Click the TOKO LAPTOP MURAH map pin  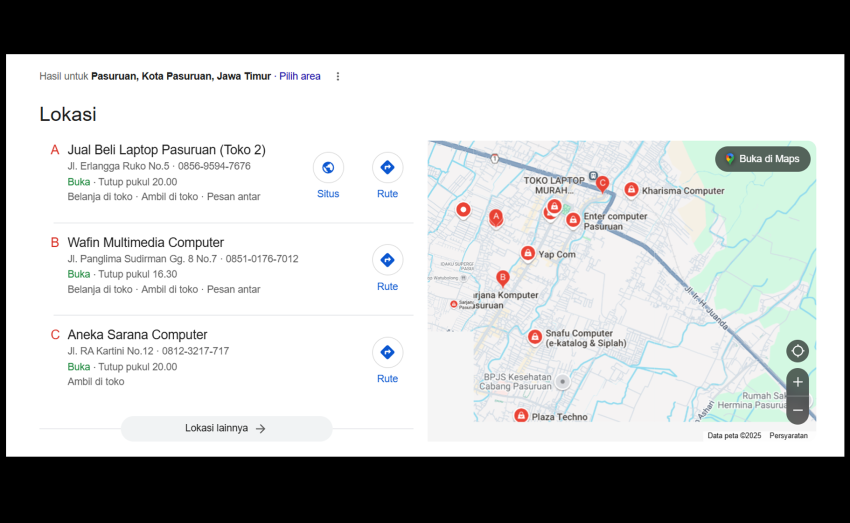(x=554, y=206)
